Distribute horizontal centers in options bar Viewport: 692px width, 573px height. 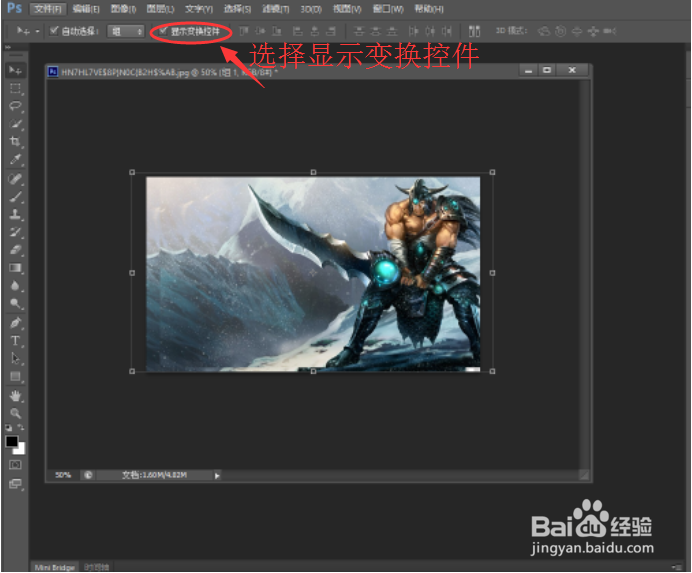[x=430, y=31]
